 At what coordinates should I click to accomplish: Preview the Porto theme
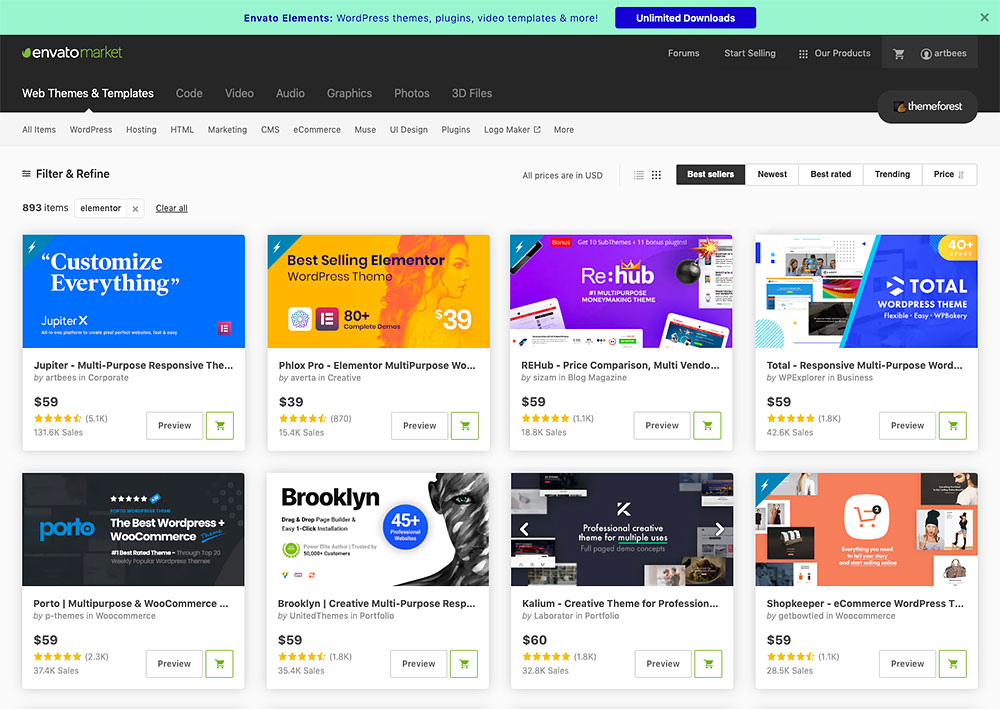coord(174,664)
